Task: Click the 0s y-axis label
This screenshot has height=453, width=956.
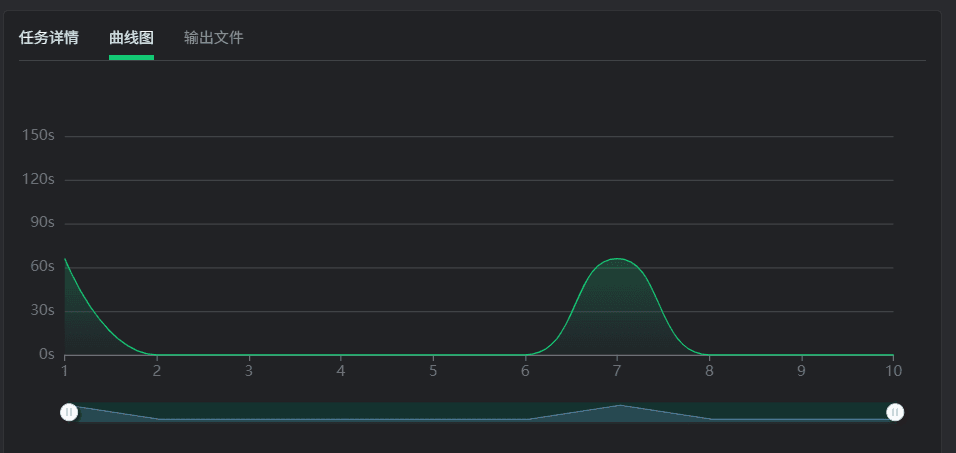Action: [x=47, y=354]
